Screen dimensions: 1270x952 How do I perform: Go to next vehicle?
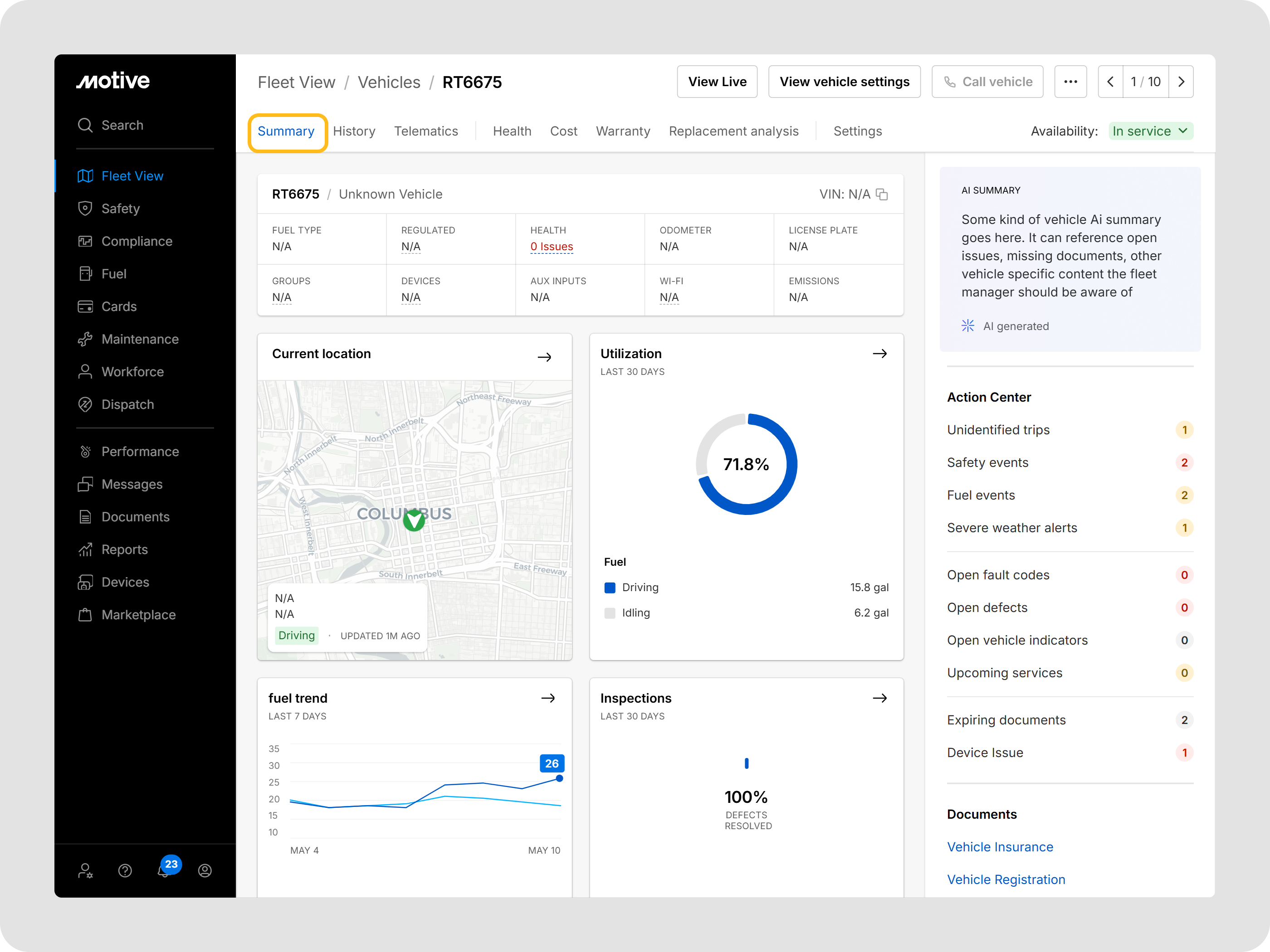[1182, 82]
